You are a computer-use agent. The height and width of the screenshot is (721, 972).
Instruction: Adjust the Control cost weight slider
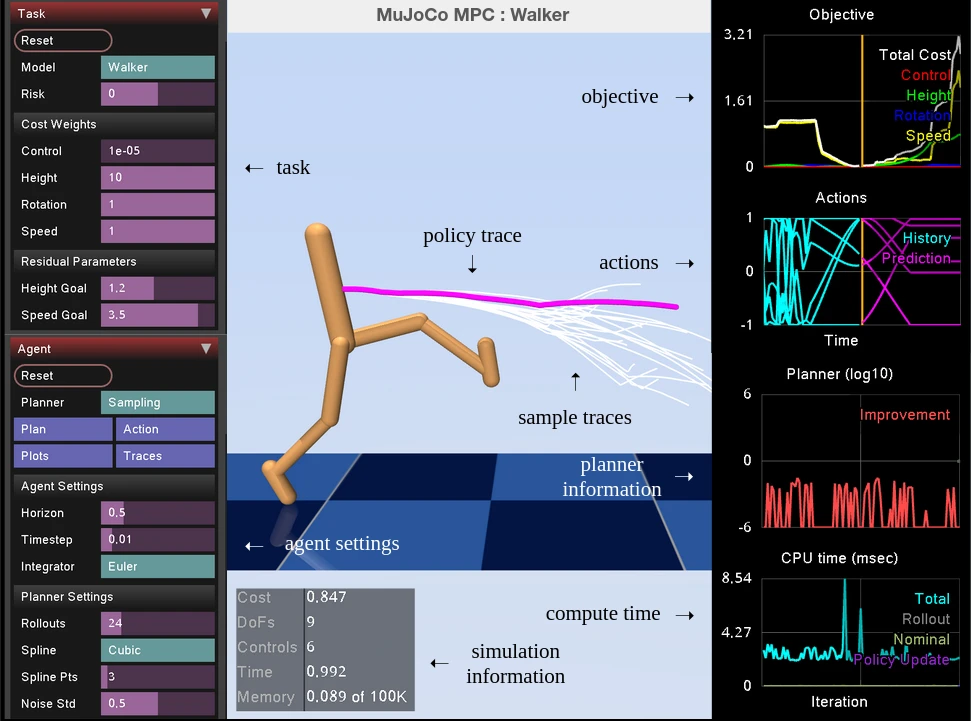tap(158, 151)
